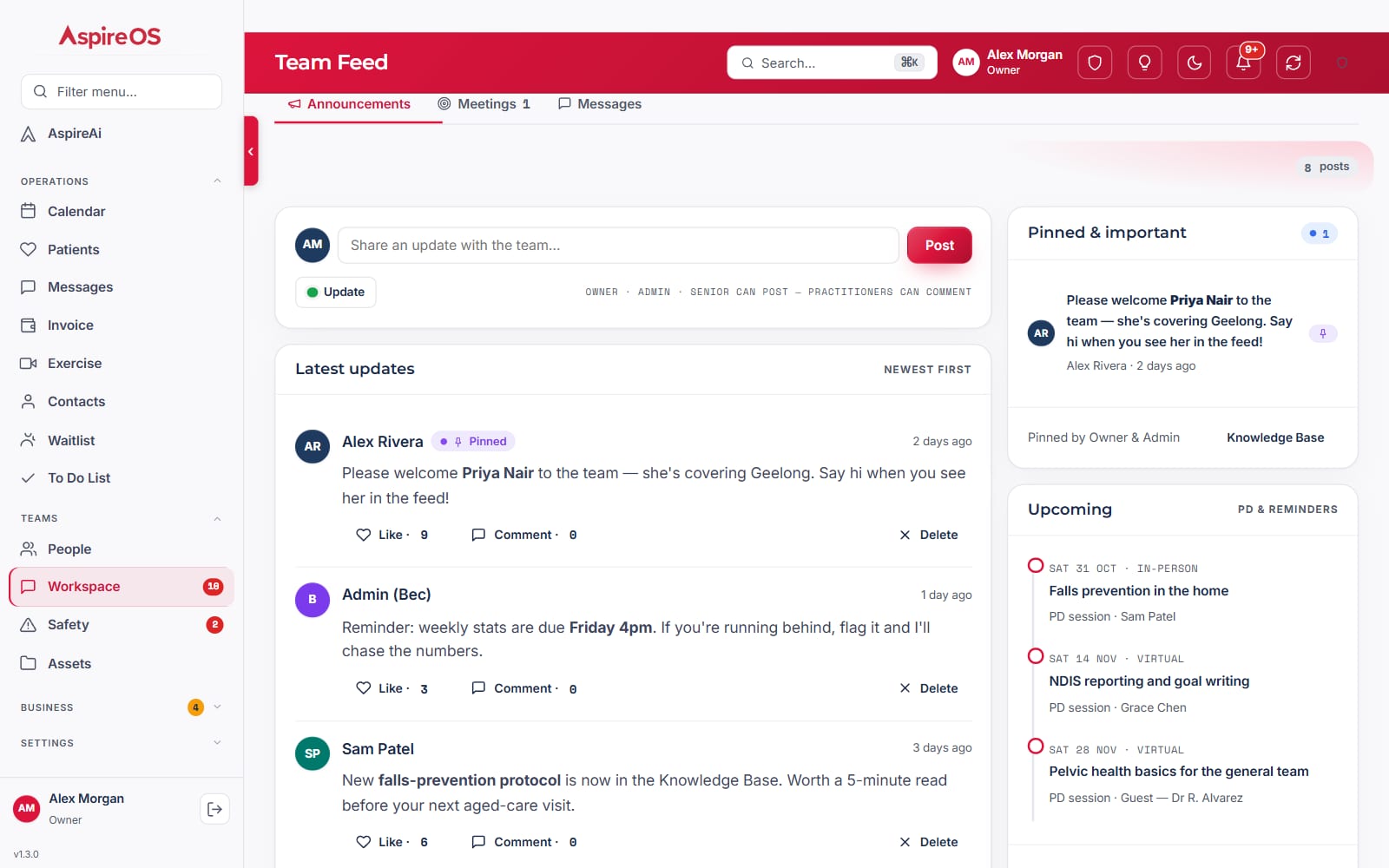This screenshot has height=868, width=1389.
Task: Like Sam Patel's falls-prevention post
Action: click(392, 842)
